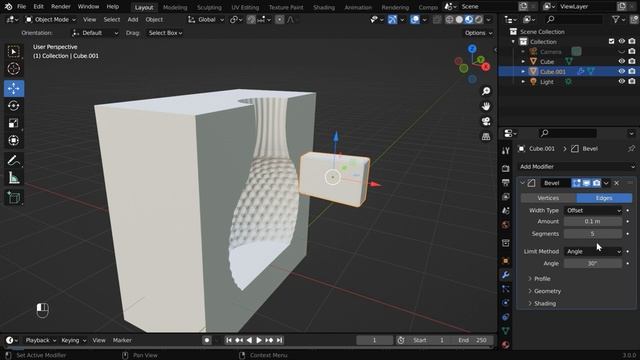Toggle Bevel modifier edit mode display

point(576,183)
